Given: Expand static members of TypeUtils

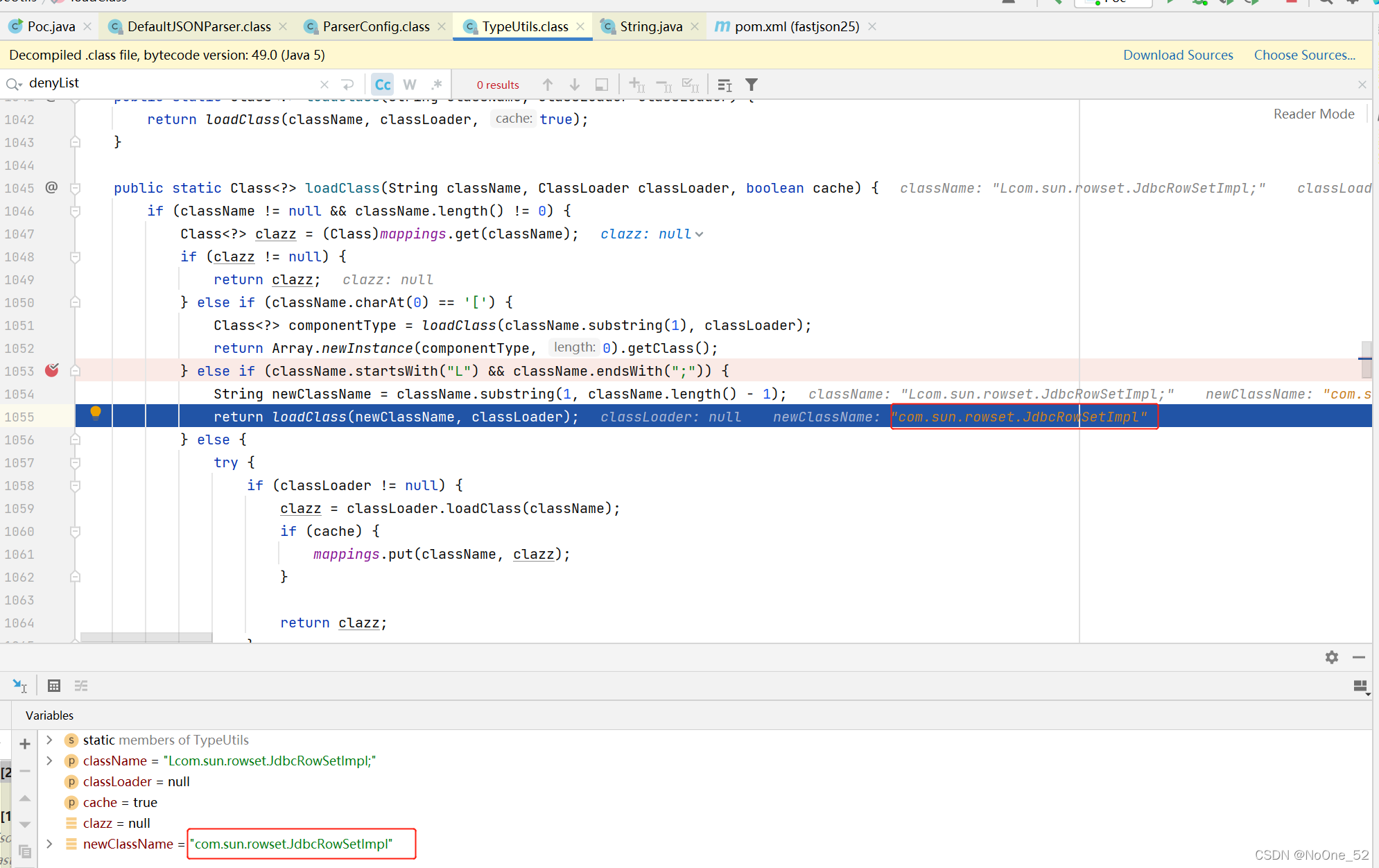Looking at the screenshot, I should click(50, 740).
